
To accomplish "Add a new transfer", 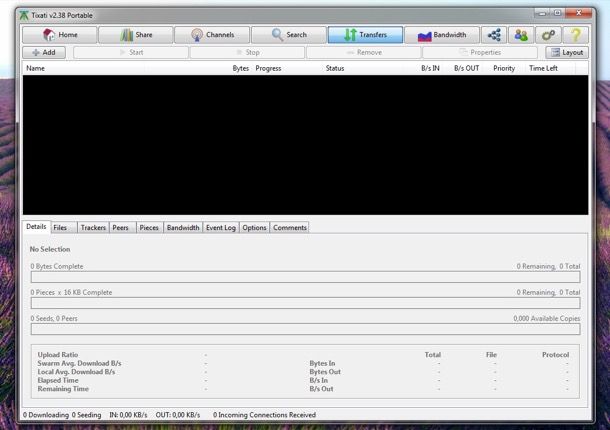I will coord(44,52).
